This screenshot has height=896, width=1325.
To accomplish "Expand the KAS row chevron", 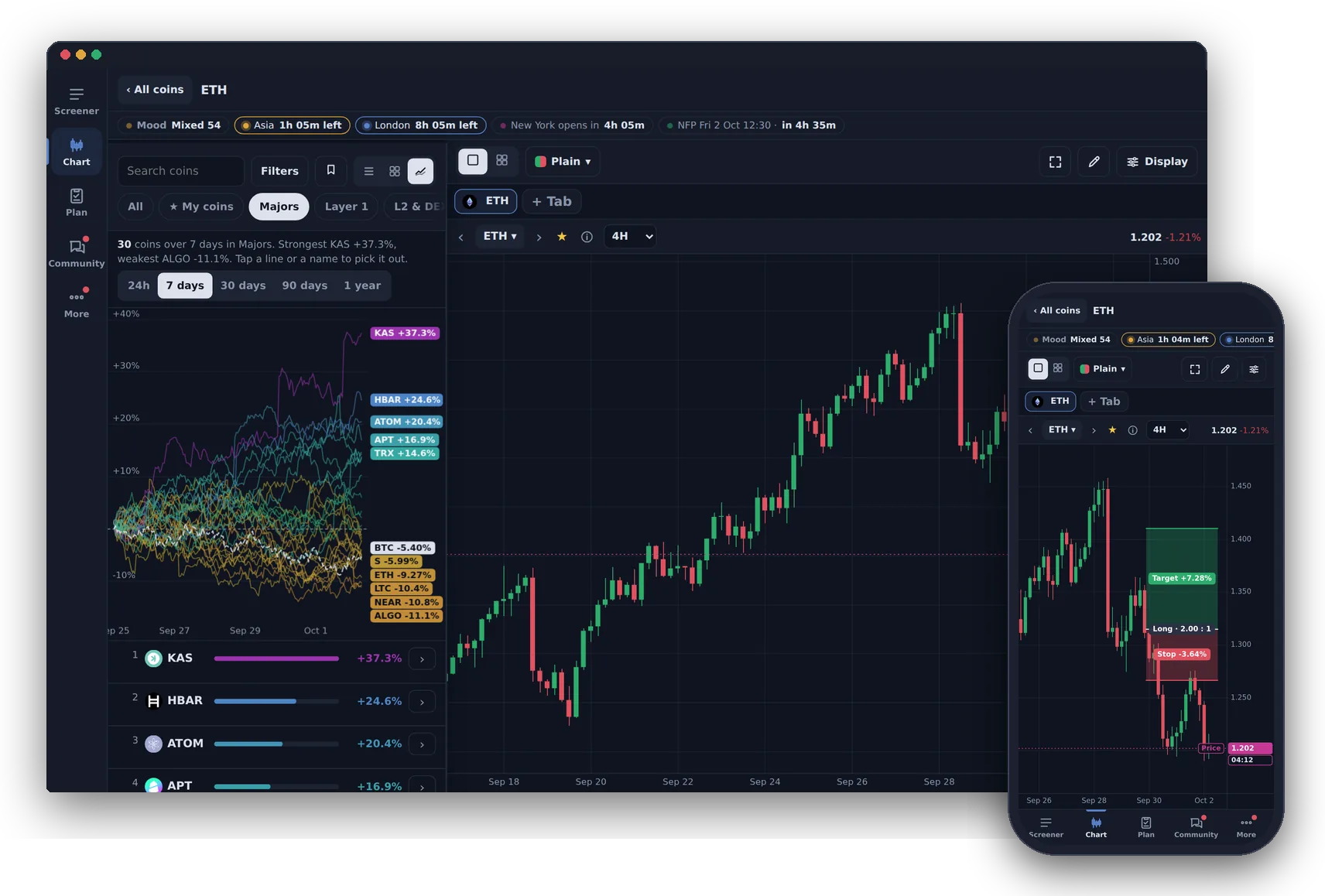I will (x=422, y=659).
